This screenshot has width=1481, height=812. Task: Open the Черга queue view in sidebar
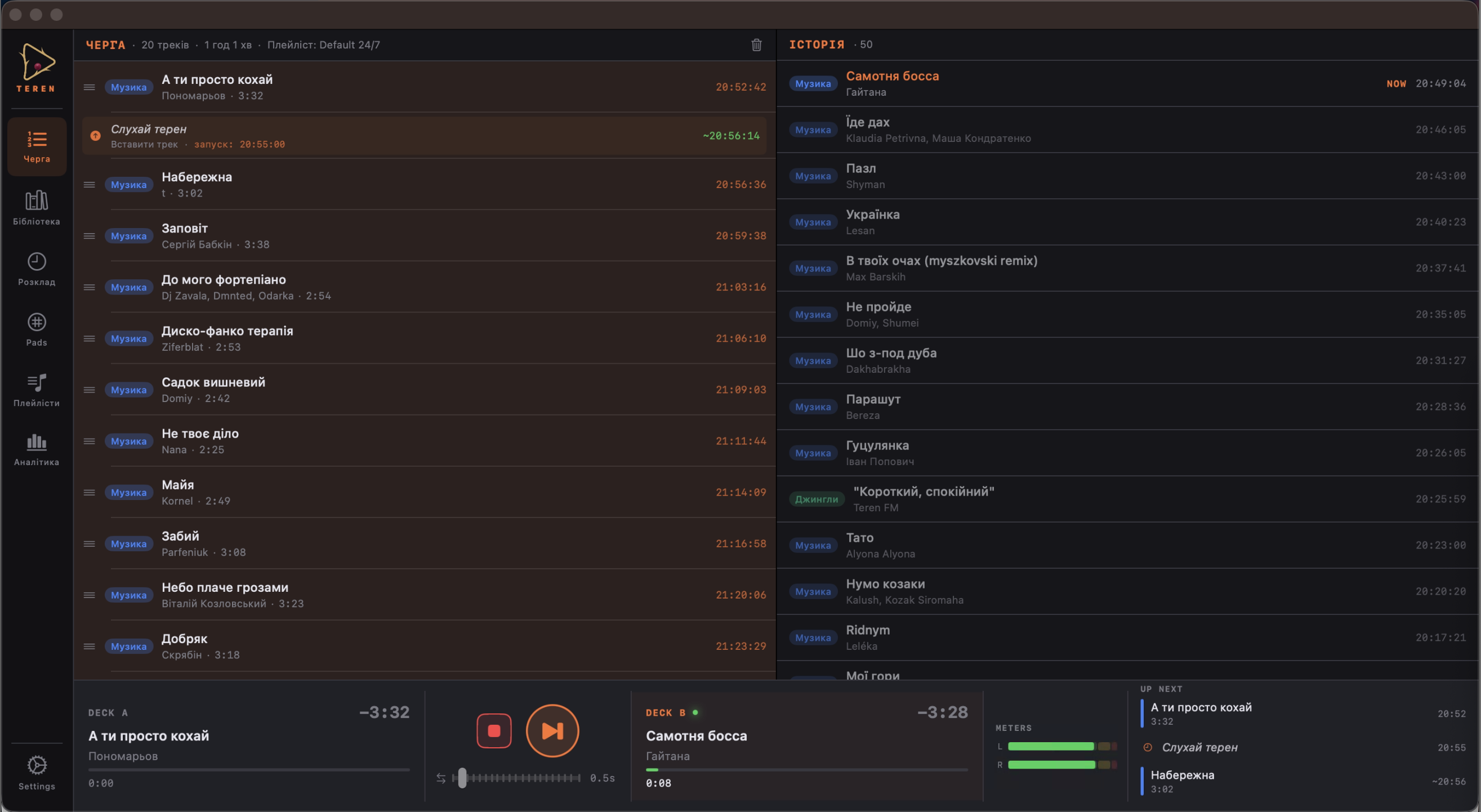pyautogui.click(x=37, y=146)
